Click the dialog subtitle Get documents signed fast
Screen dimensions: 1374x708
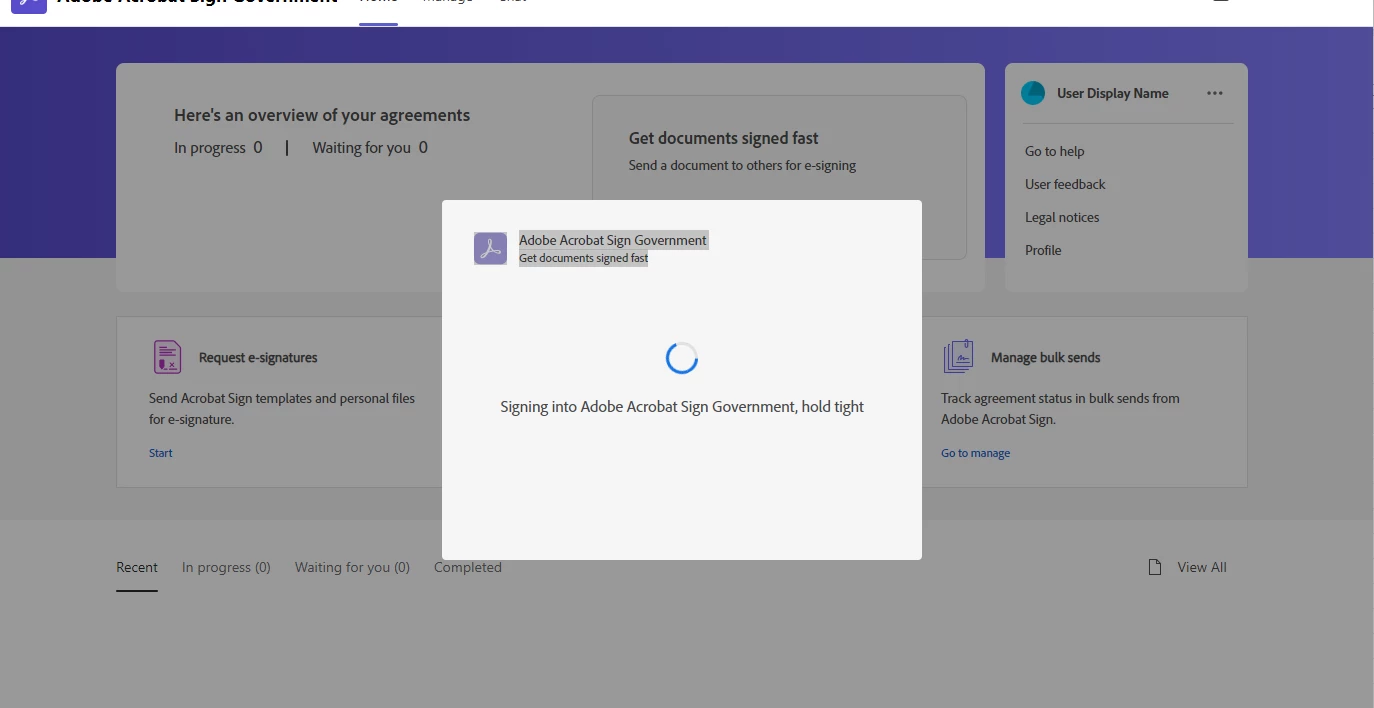coord(583,258)
